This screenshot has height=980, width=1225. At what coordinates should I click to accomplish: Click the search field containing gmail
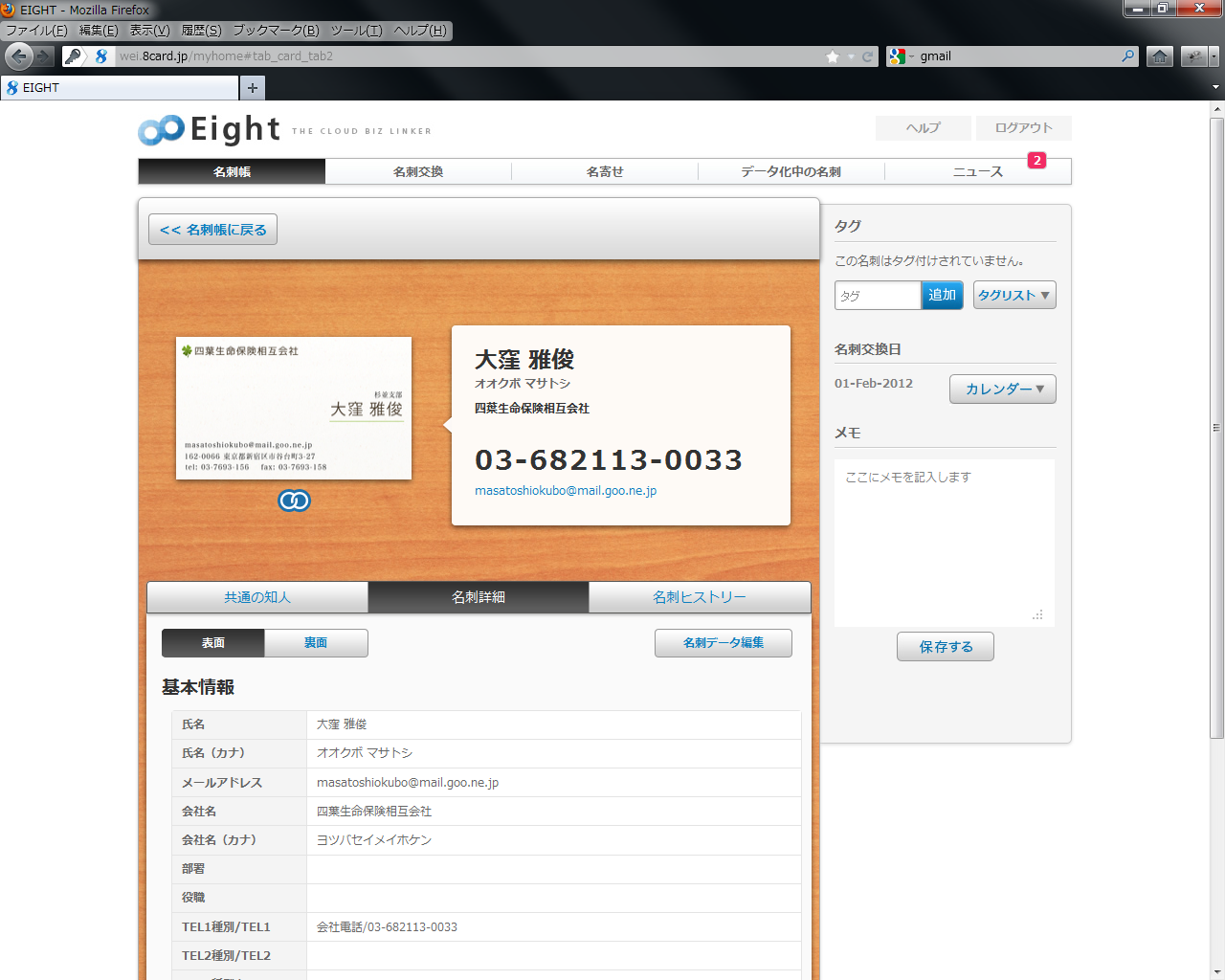coord(1018,56)
